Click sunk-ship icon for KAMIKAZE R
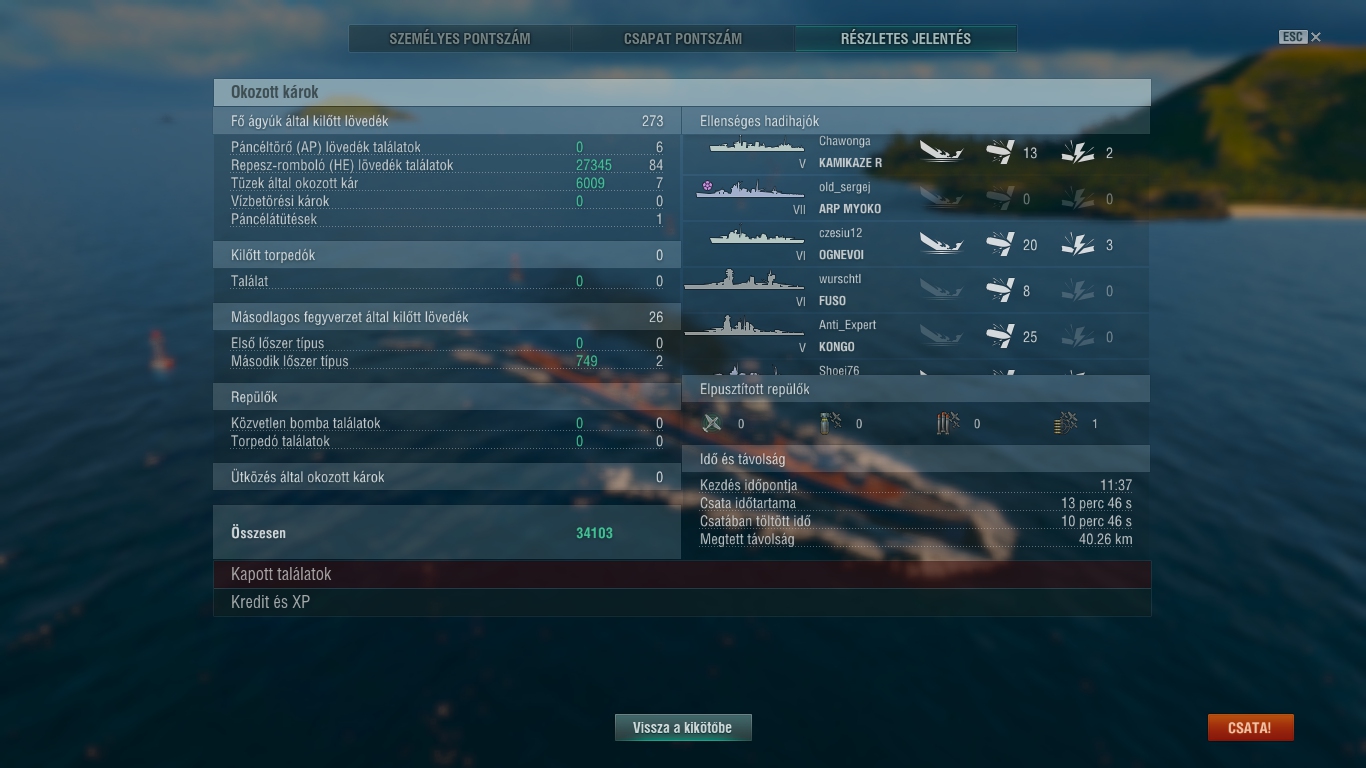1366x768 pixels. (941, 153)
